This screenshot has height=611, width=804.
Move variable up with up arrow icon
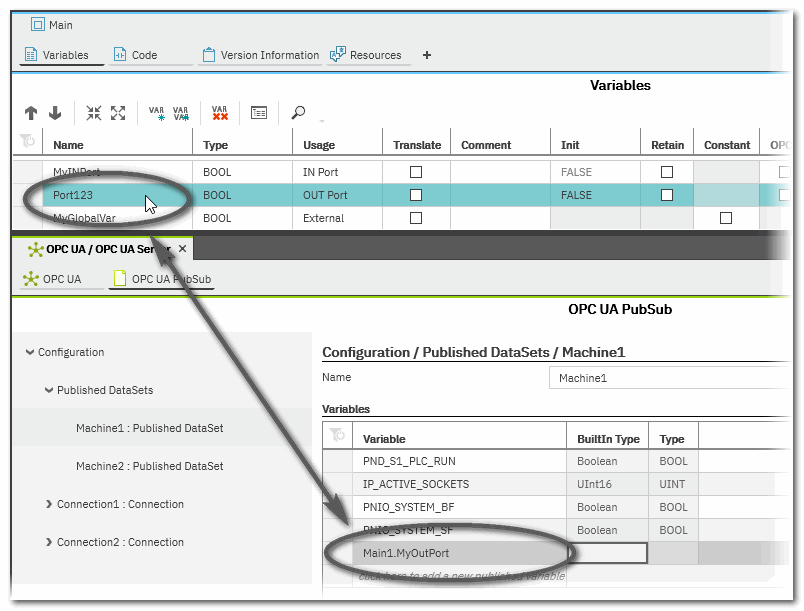pyautogui.click(x=31, y=113)
